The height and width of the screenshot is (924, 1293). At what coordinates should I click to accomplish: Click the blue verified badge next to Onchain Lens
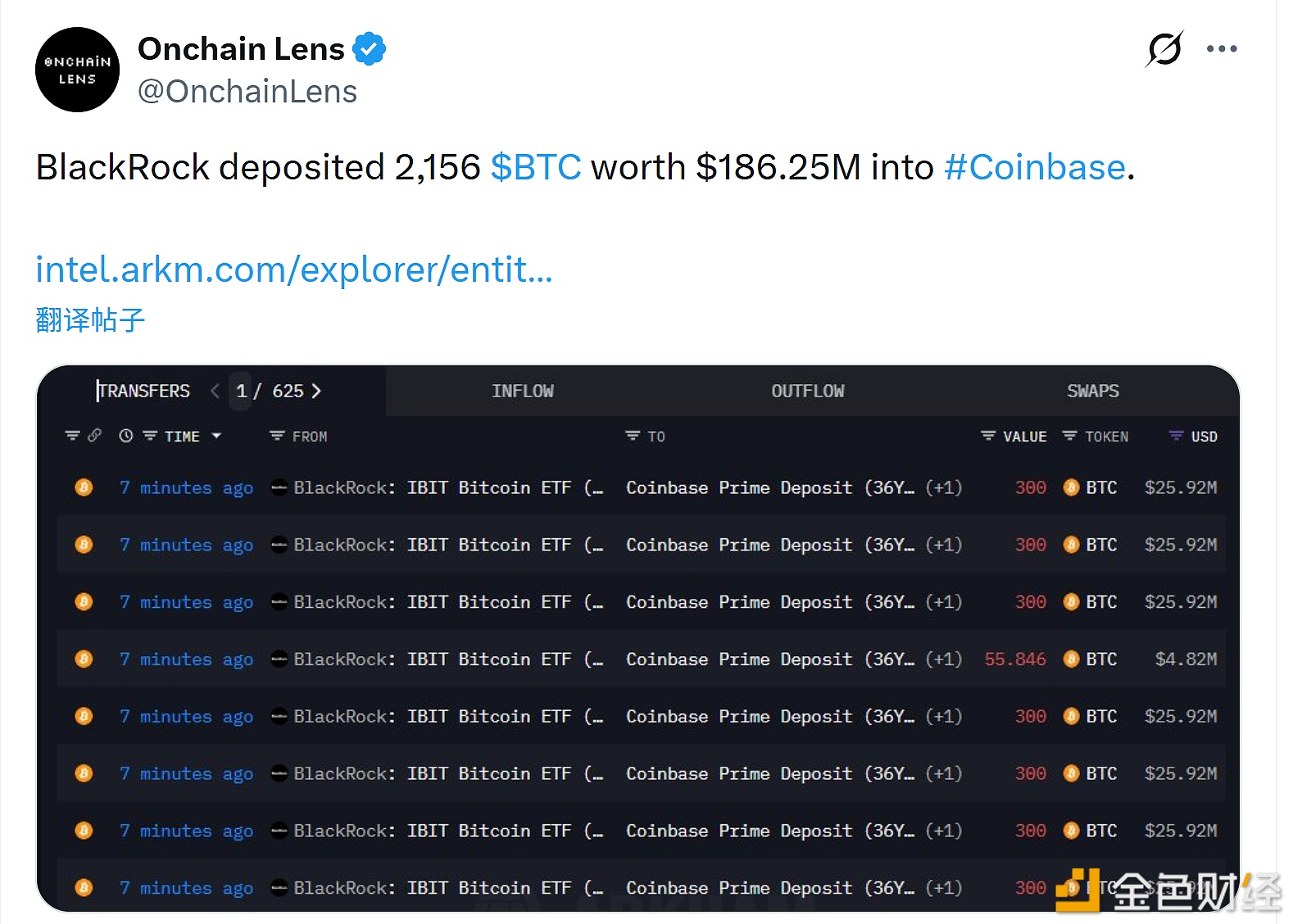370,48
